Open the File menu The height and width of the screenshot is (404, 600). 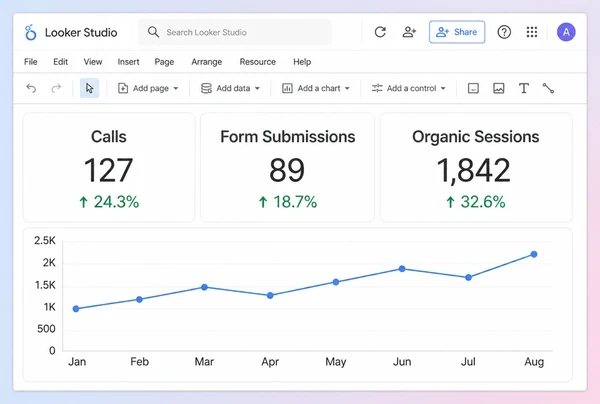point(31,62)
